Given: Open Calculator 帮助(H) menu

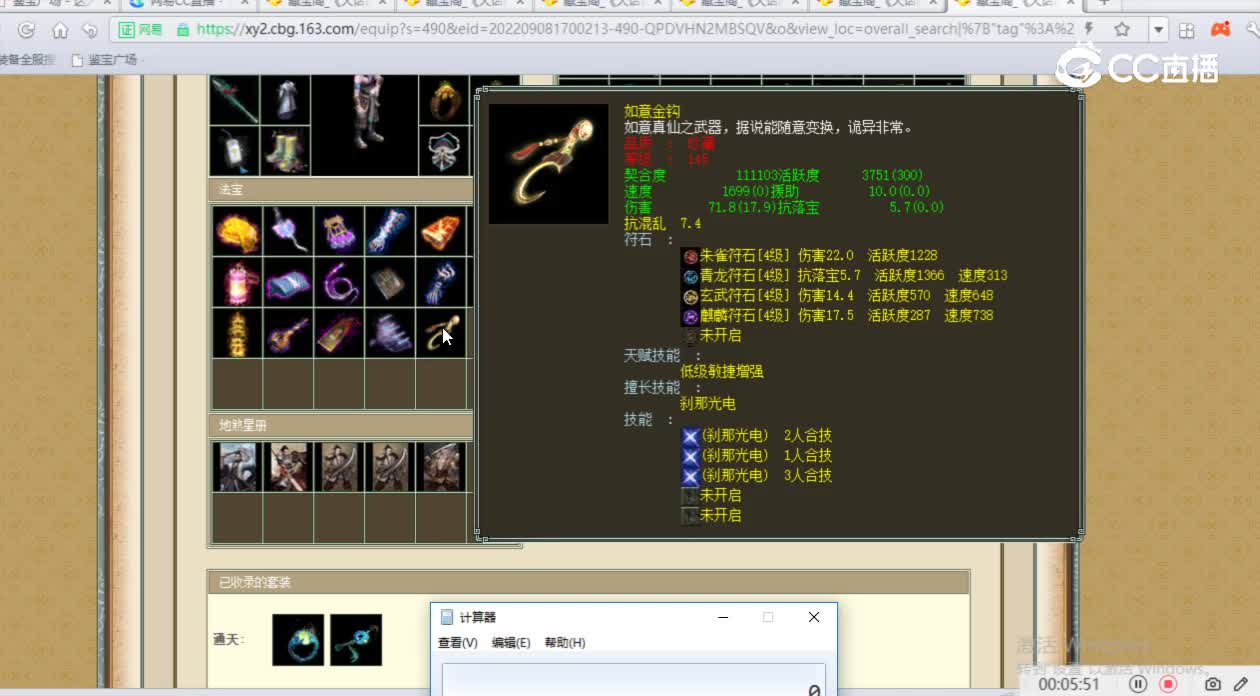Looking at the screenshot, I should [x=565, y=643].
